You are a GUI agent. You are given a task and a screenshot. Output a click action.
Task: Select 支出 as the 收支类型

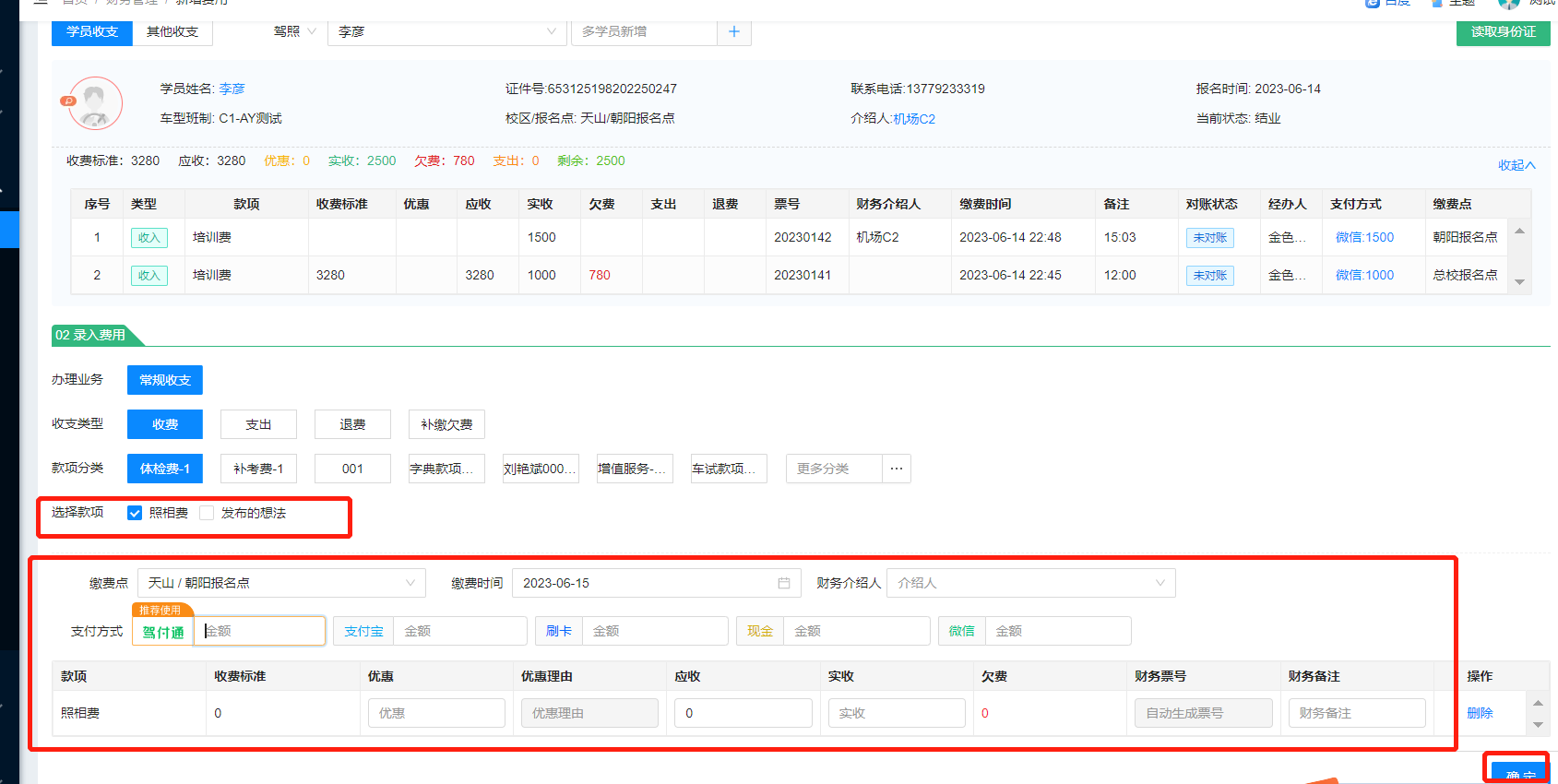(258, 424)
